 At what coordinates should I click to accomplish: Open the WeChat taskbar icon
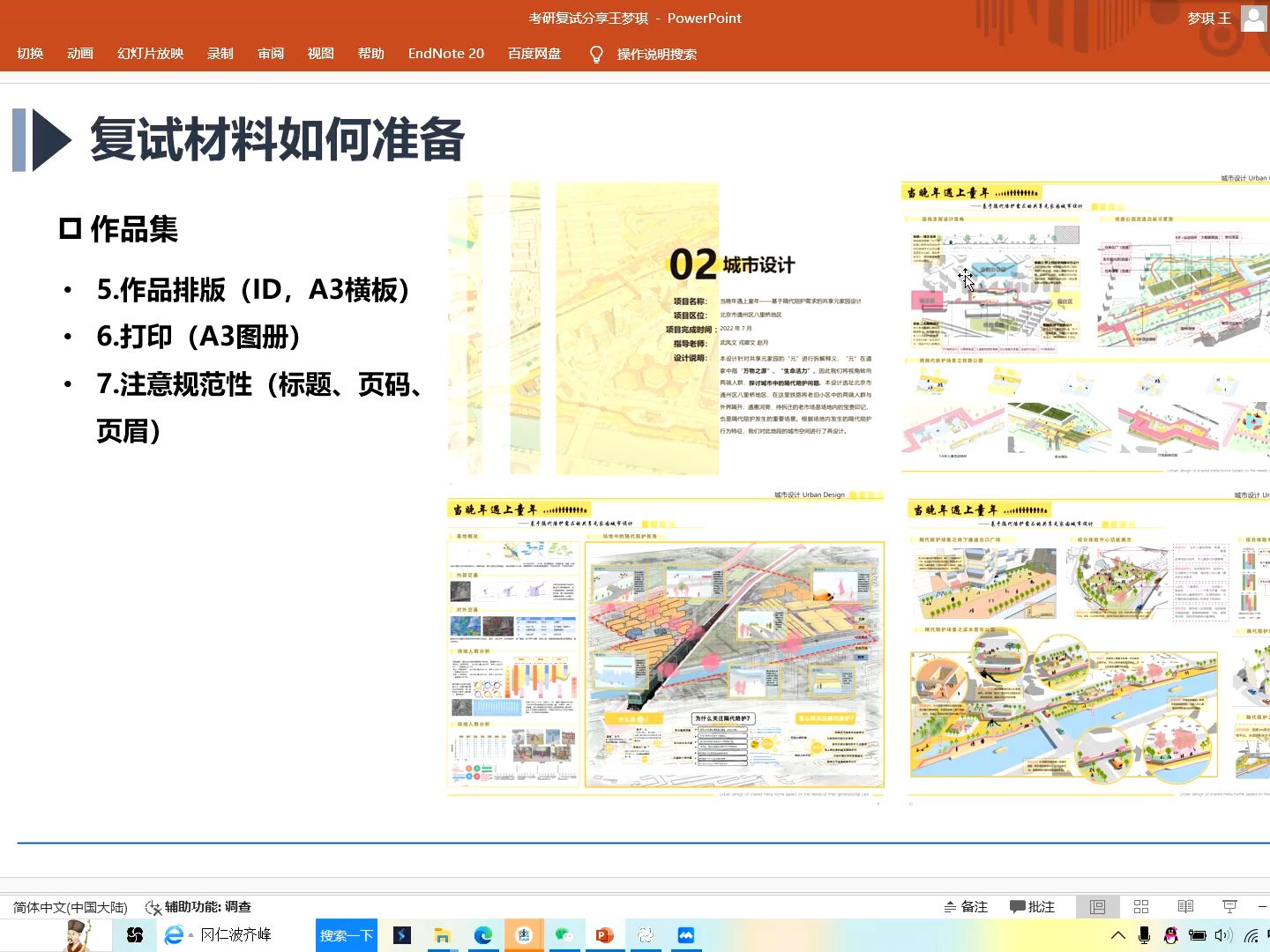tap(564, 935)
